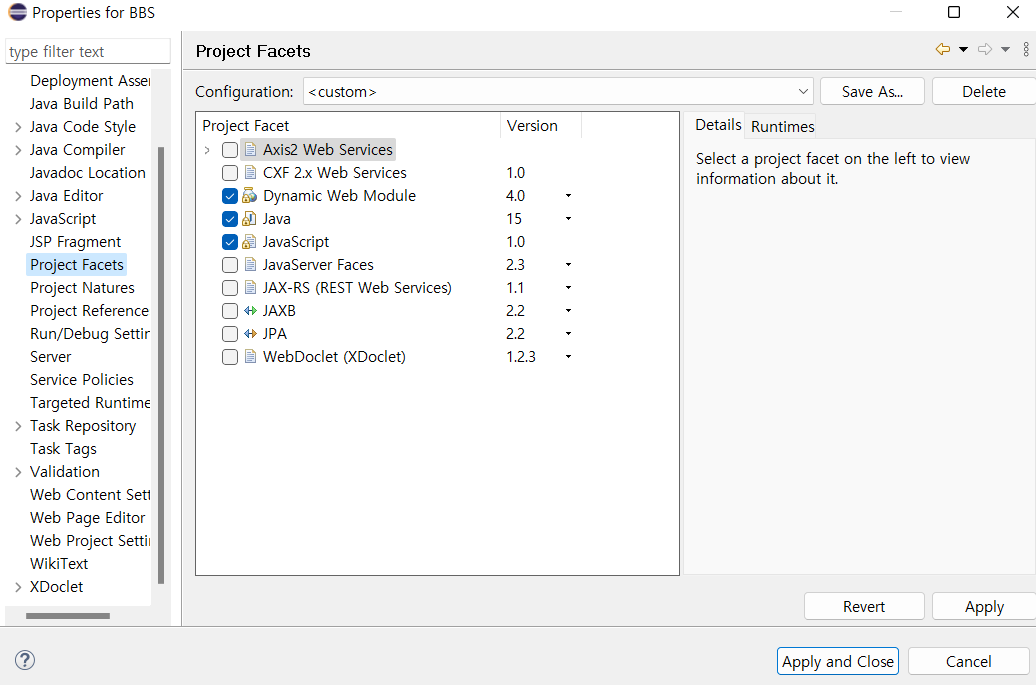Open JAX-RS version dropdown
This screenshot has height=685, width=1036.
[568, 288]
